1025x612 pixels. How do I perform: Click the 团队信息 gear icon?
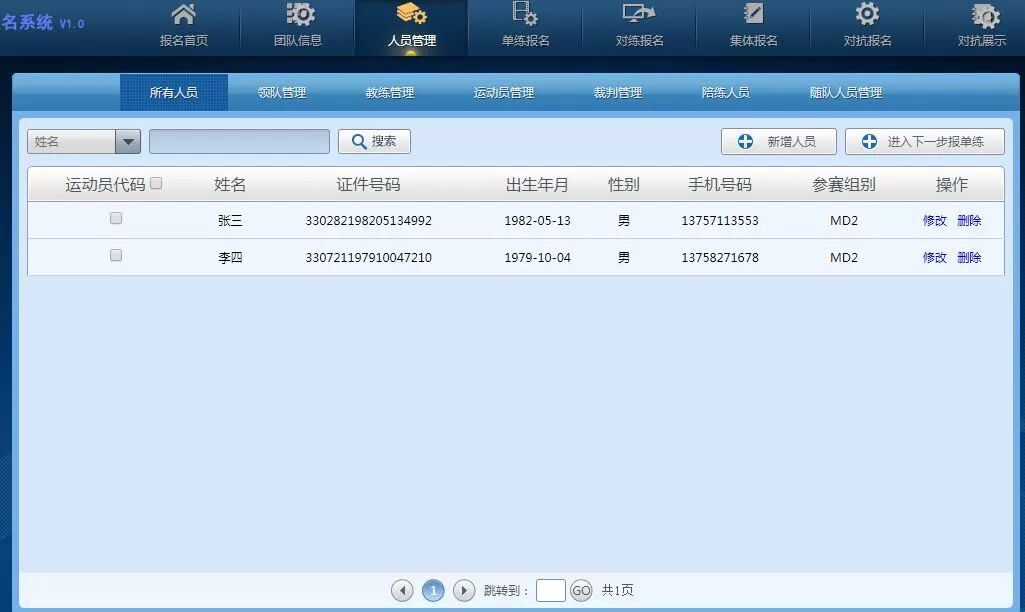coord(298,15)
